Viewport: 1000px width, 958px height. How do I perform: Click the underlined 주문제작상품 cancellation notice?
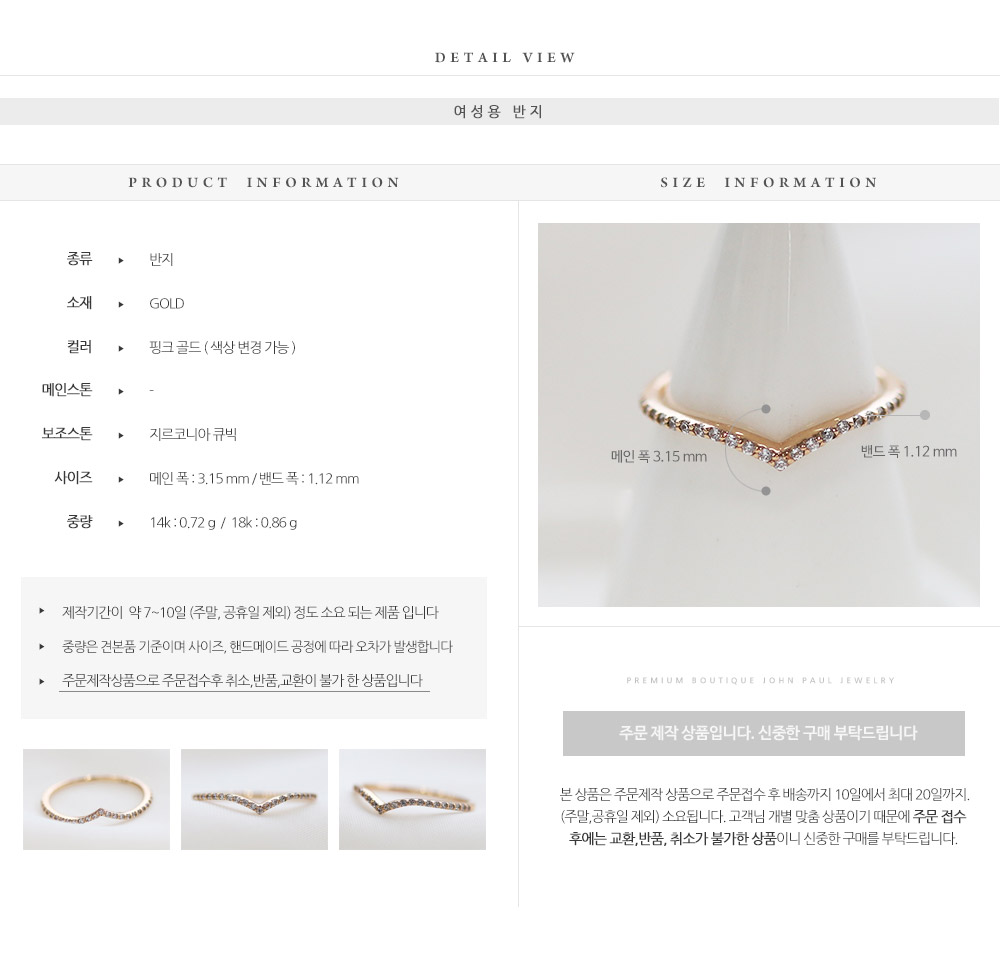tap(244, 681)
